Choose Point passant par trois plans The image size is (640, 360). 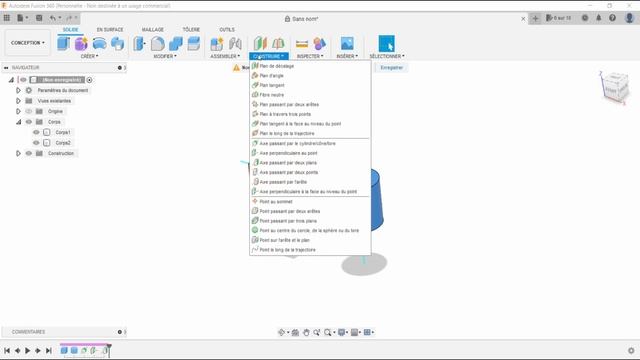(x=310, y=221)
